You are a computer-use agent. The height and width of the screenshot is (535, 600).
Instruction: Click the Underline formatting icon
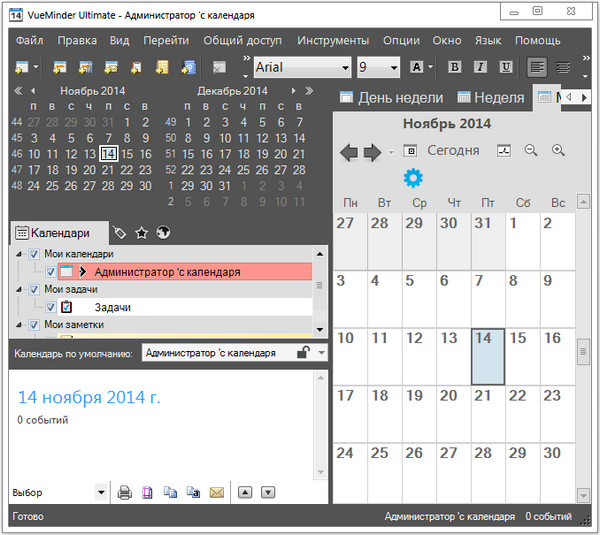point(505,67)
